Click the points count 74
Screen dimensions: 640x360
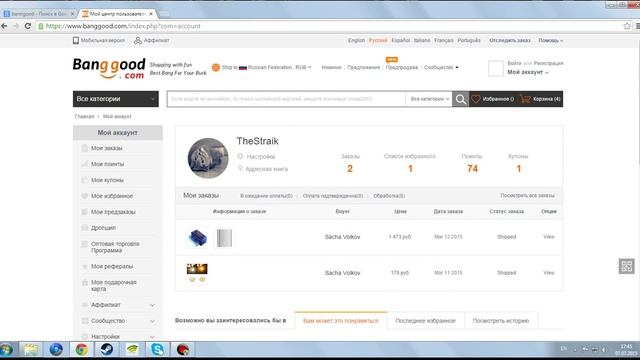tap(472, 169)
